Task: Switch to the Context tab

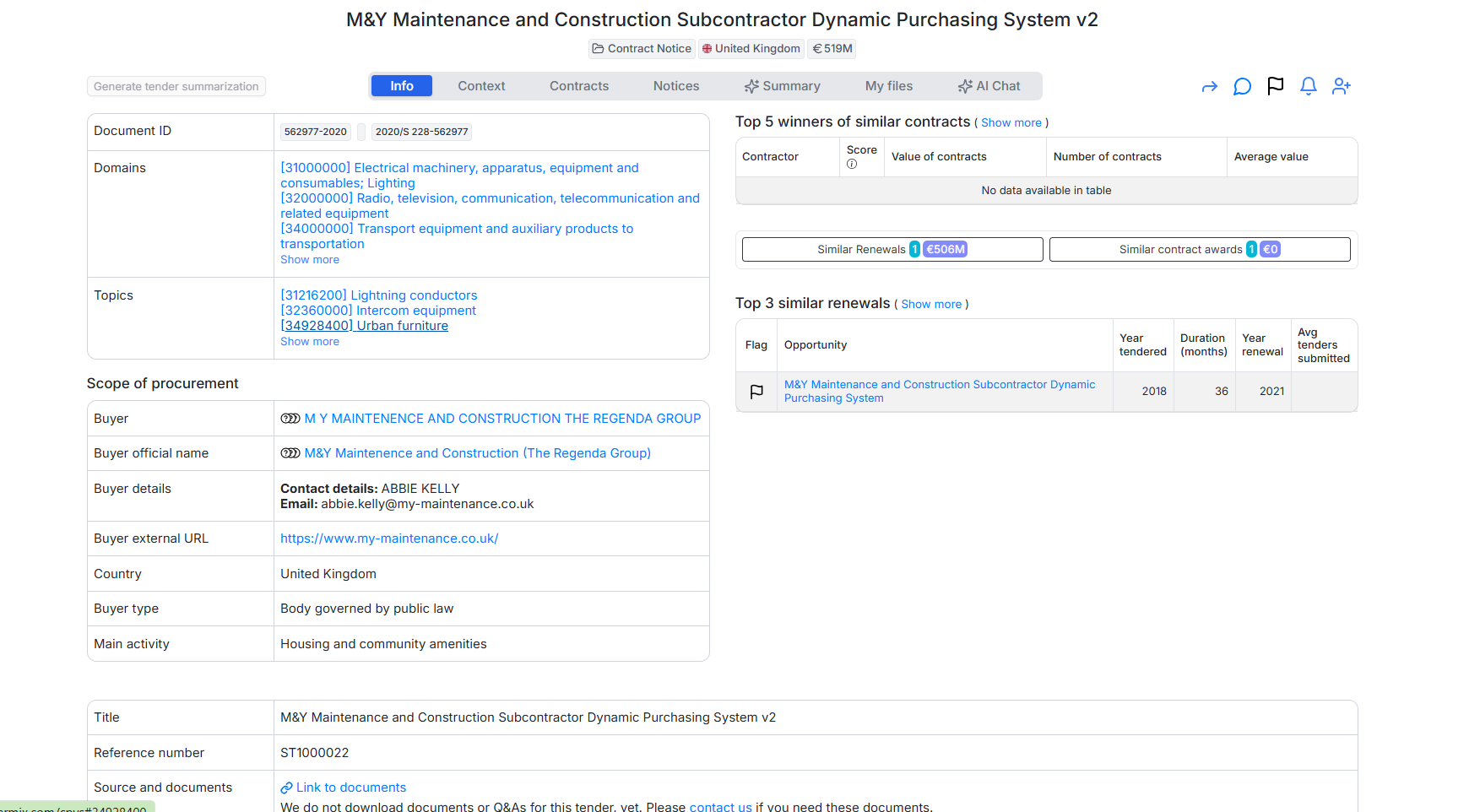Action: click(481, 86)
